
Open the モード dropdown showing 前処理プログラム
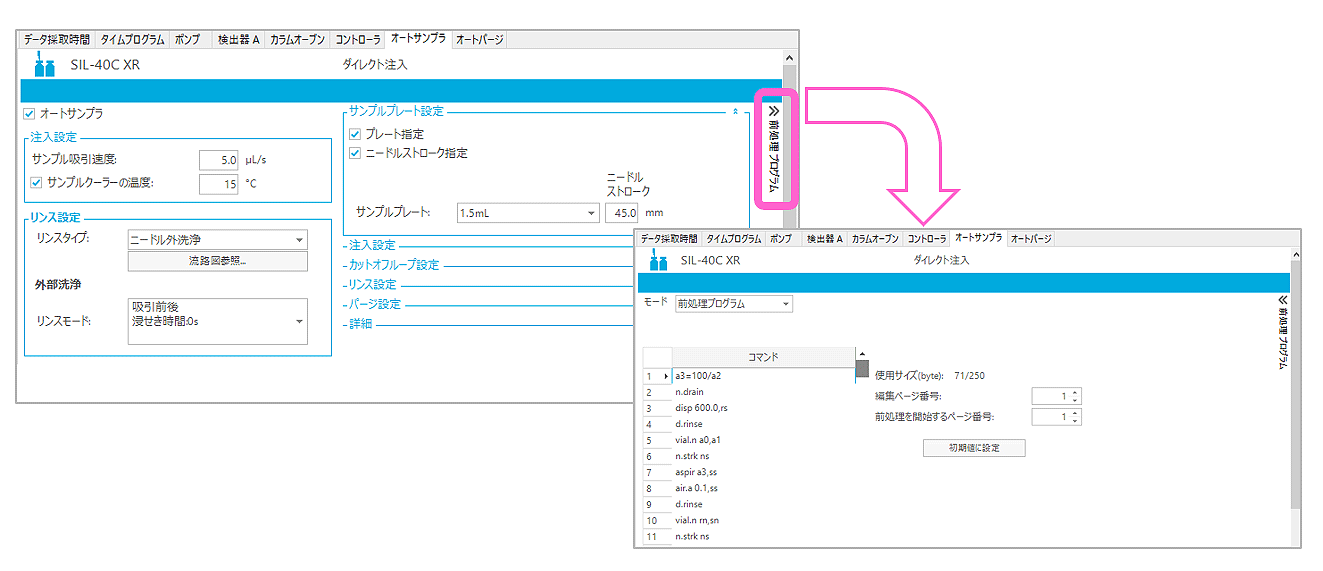coord(786,304)
